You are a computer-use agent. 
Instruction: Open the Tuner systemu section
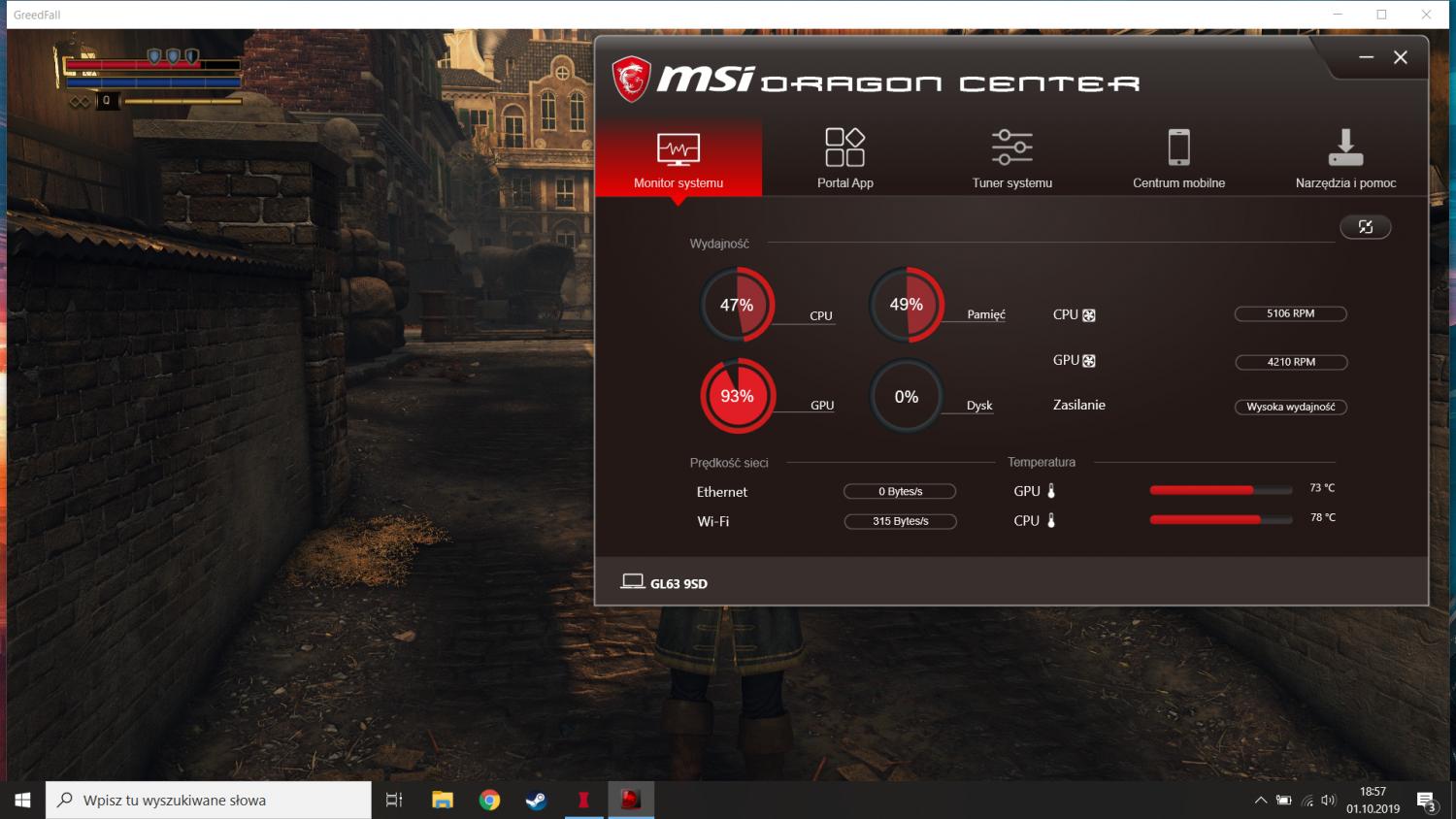[x=1011, y=158]
